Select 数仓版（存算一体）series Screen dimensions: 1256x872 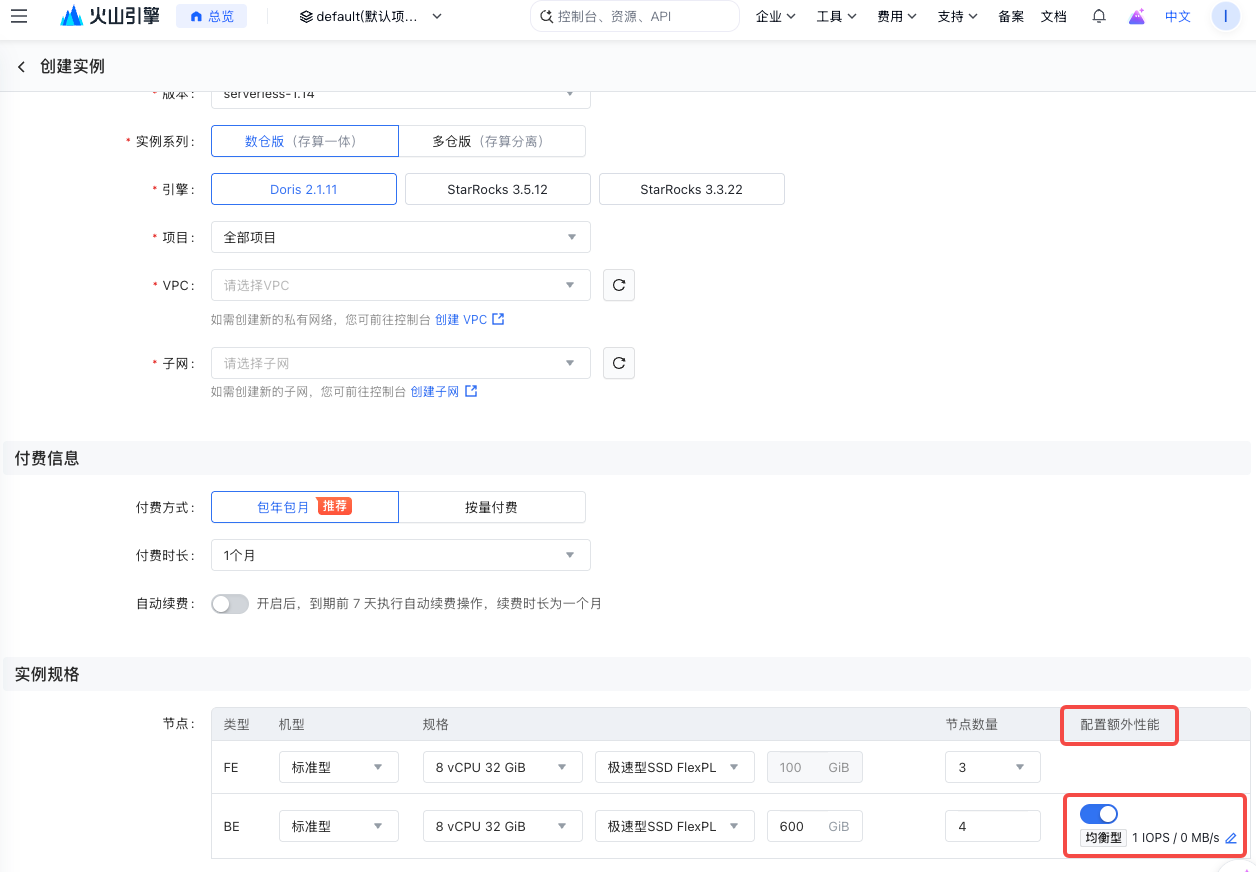tap(305, 141)
